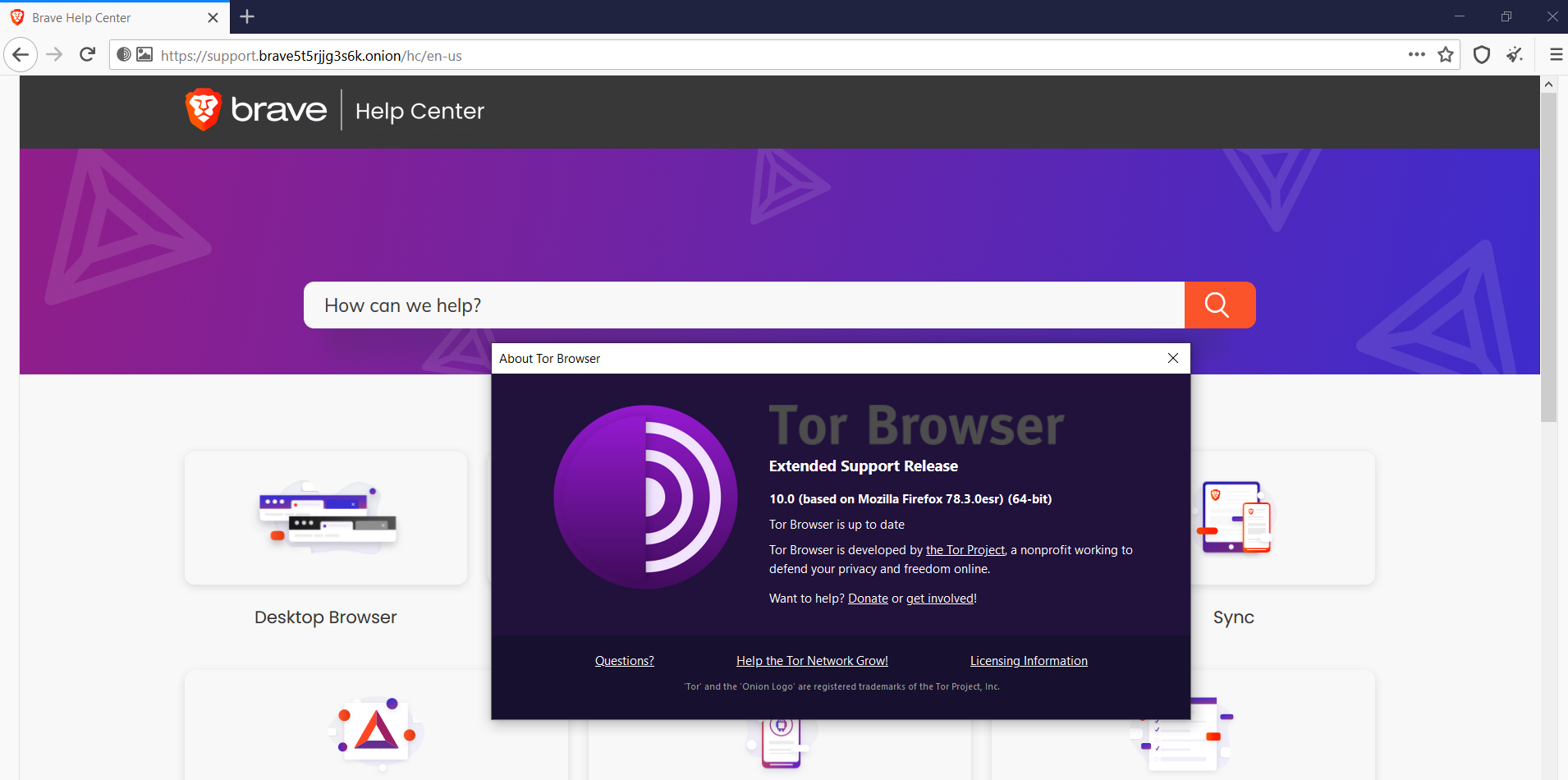Click the blocked images permission icon
This screenshot has height=780, width=1568.
pyautogui.click(x=144, y=55)
